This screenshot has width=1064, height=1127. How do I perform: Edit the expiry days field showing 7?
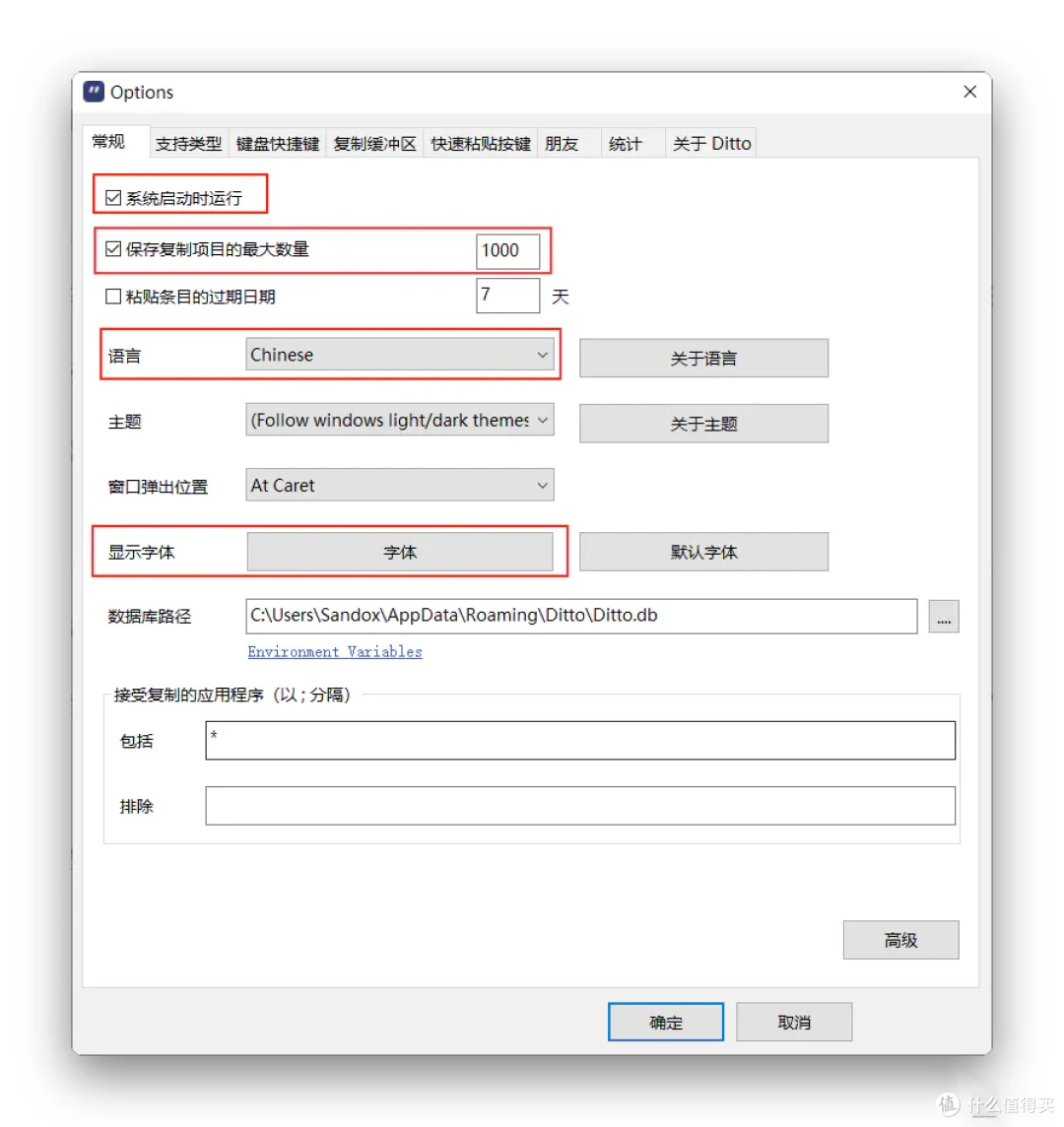coord(507,296)
